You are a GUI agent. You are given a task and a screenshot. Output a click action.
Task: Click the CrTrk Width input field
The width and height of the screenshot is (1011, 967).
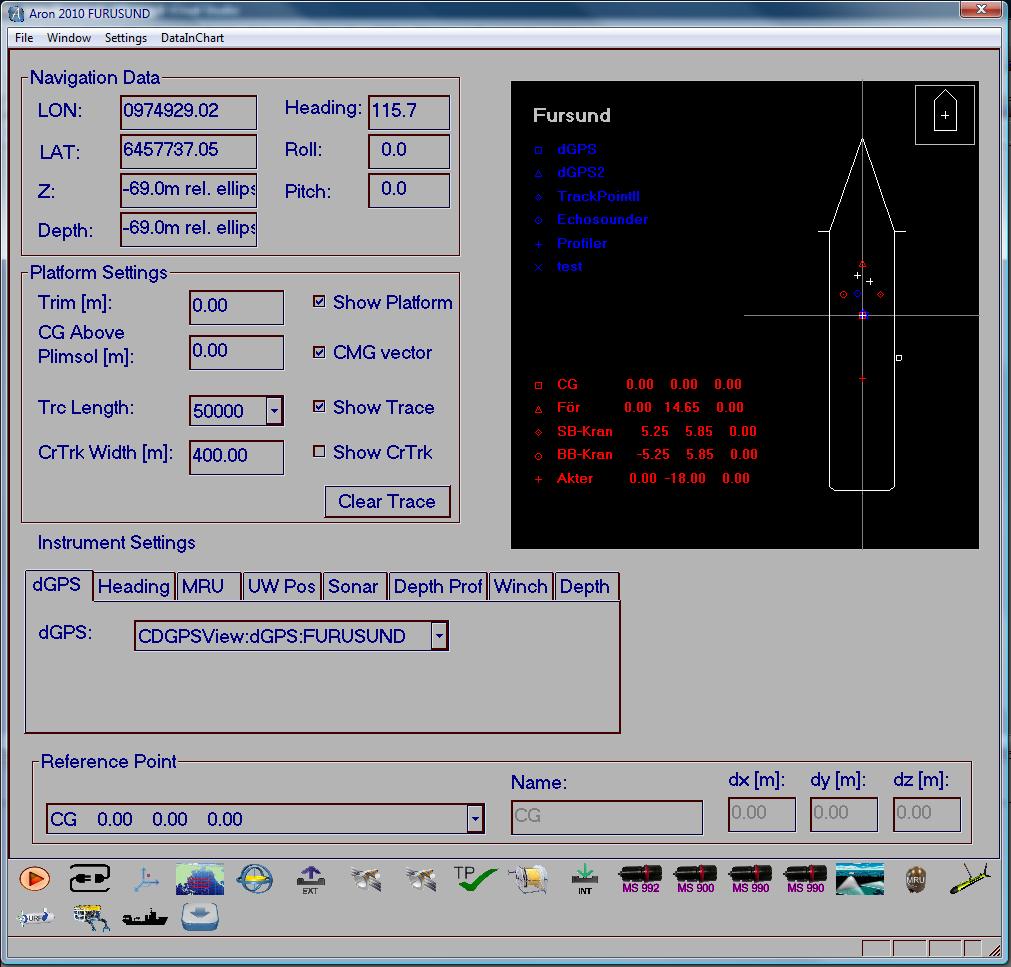pyautogui.click(x=237, y=457)
